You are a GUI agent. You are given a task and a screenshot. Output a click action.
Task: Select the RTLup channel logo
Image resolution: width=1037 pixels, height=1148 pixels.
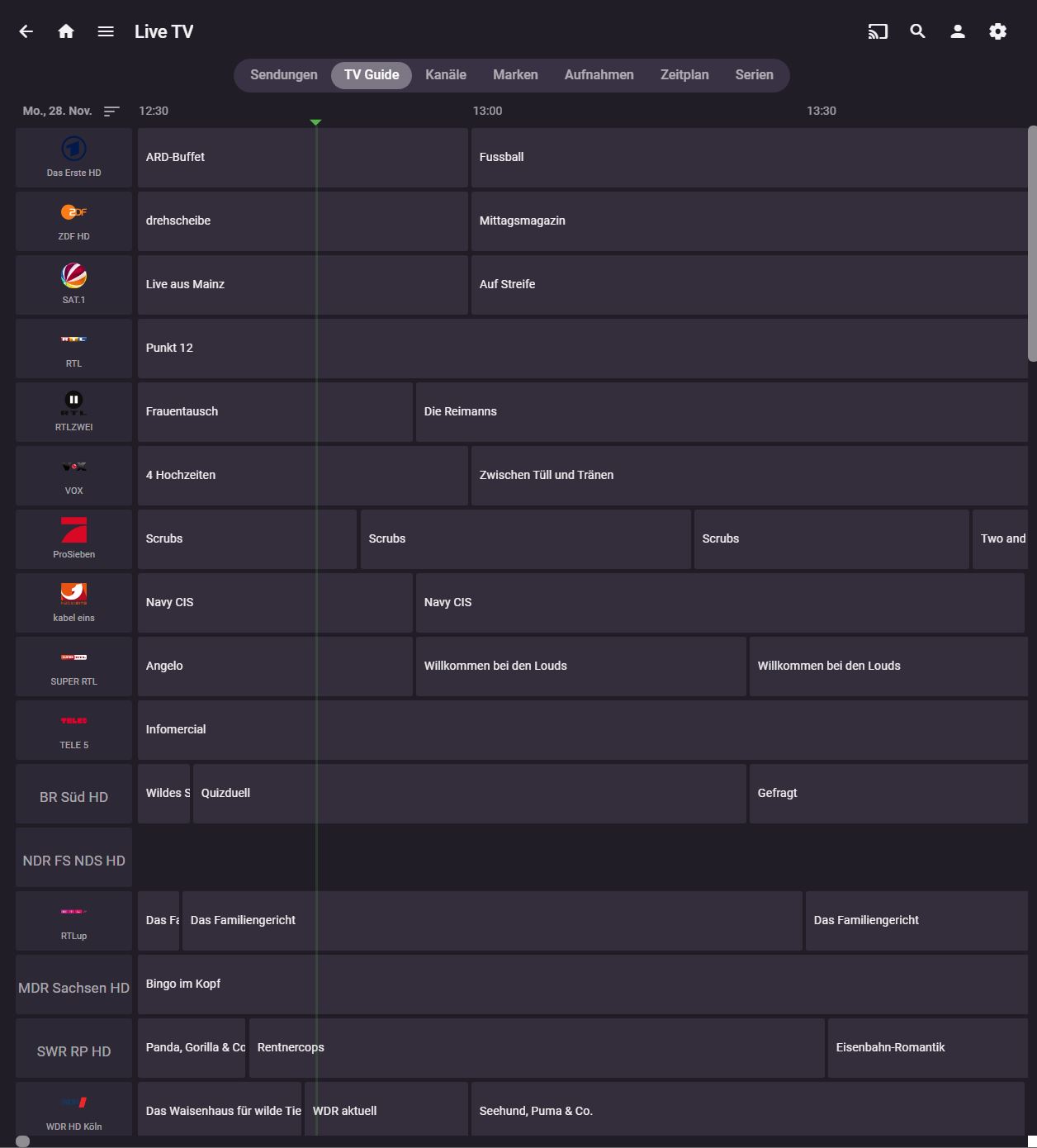point(74,912)
